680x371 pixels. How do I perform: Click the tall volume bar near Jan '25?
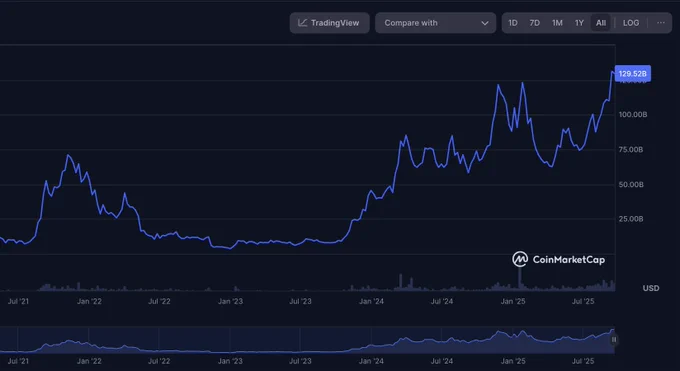click(x=520, y=279)
